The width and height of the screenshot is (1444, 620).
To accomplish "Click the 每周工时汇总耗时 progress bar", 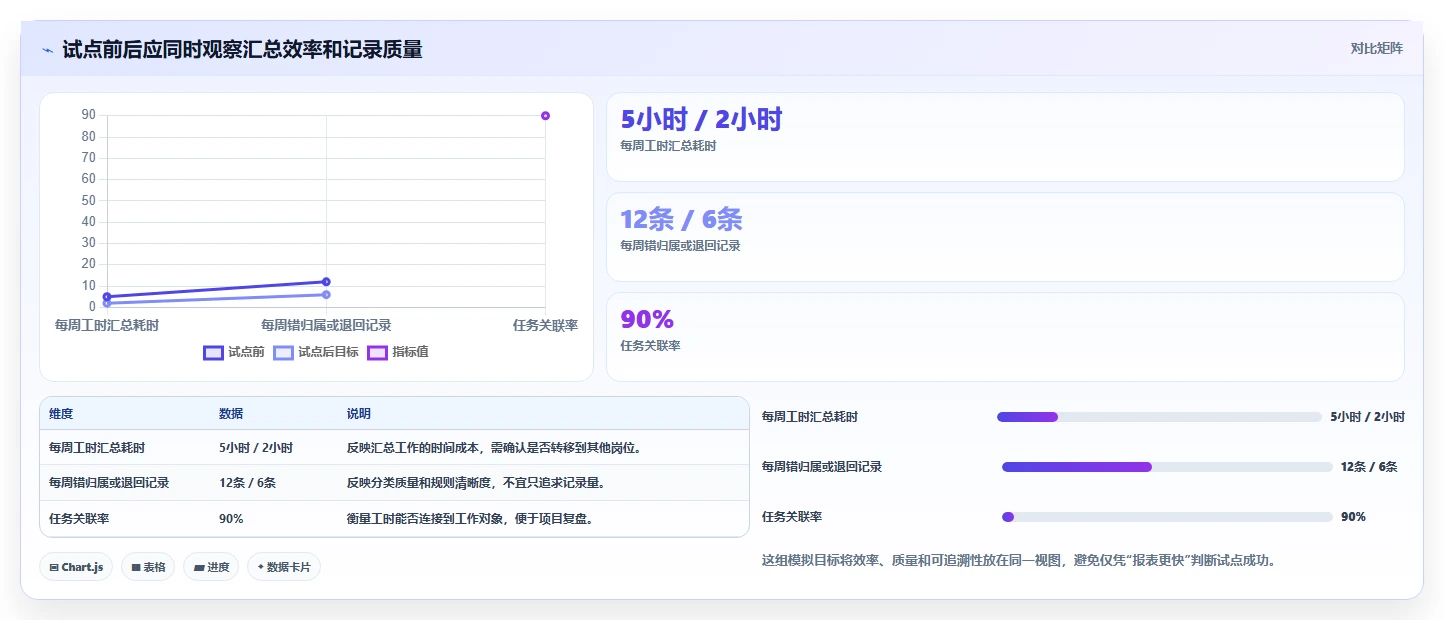I will pos(1159,417).
